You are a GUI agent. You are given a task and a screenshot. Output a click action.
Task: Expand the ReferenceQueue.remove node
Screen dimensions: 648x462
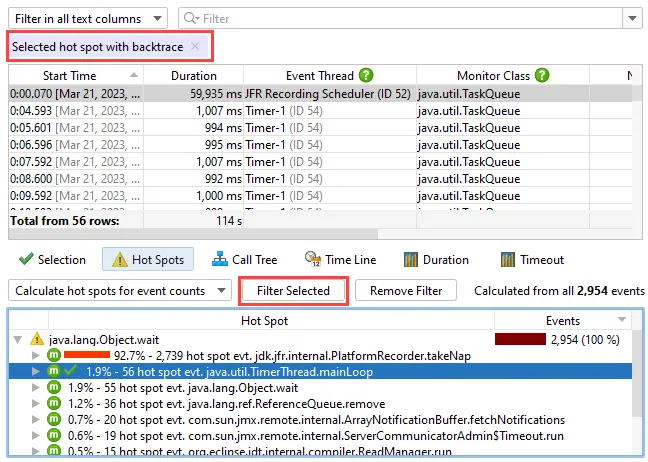coord(36,403)
